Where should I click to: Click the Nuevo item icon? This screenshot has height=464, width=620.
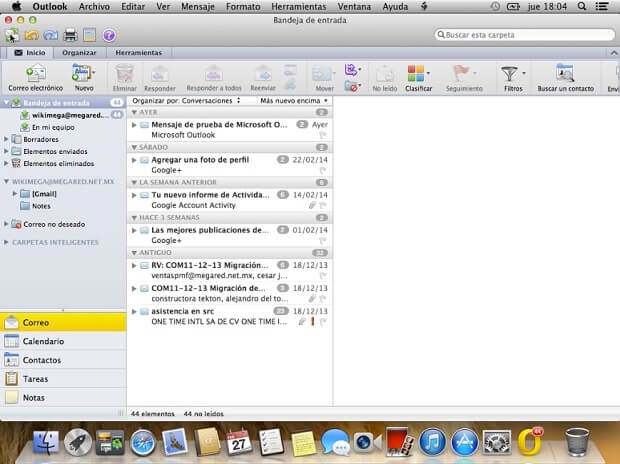coord(82,74)
